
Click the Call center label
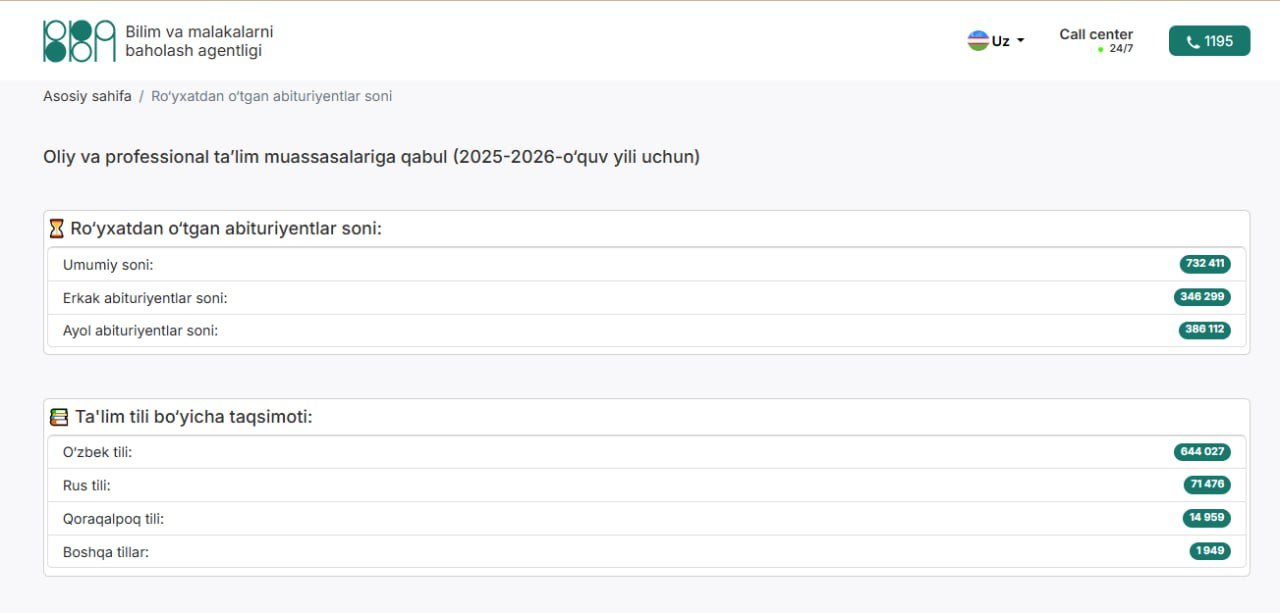coord(1096,34)
